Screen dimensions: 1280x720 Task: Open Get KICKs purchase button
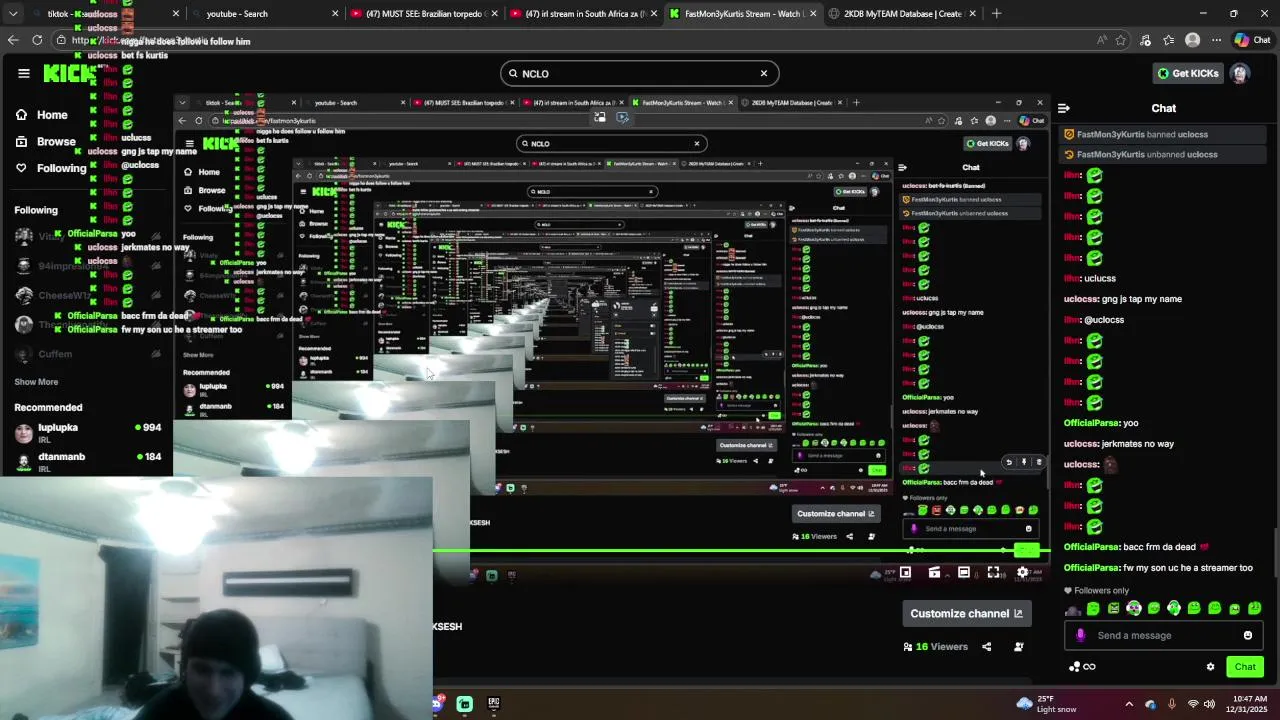[x=1188, y=73]
